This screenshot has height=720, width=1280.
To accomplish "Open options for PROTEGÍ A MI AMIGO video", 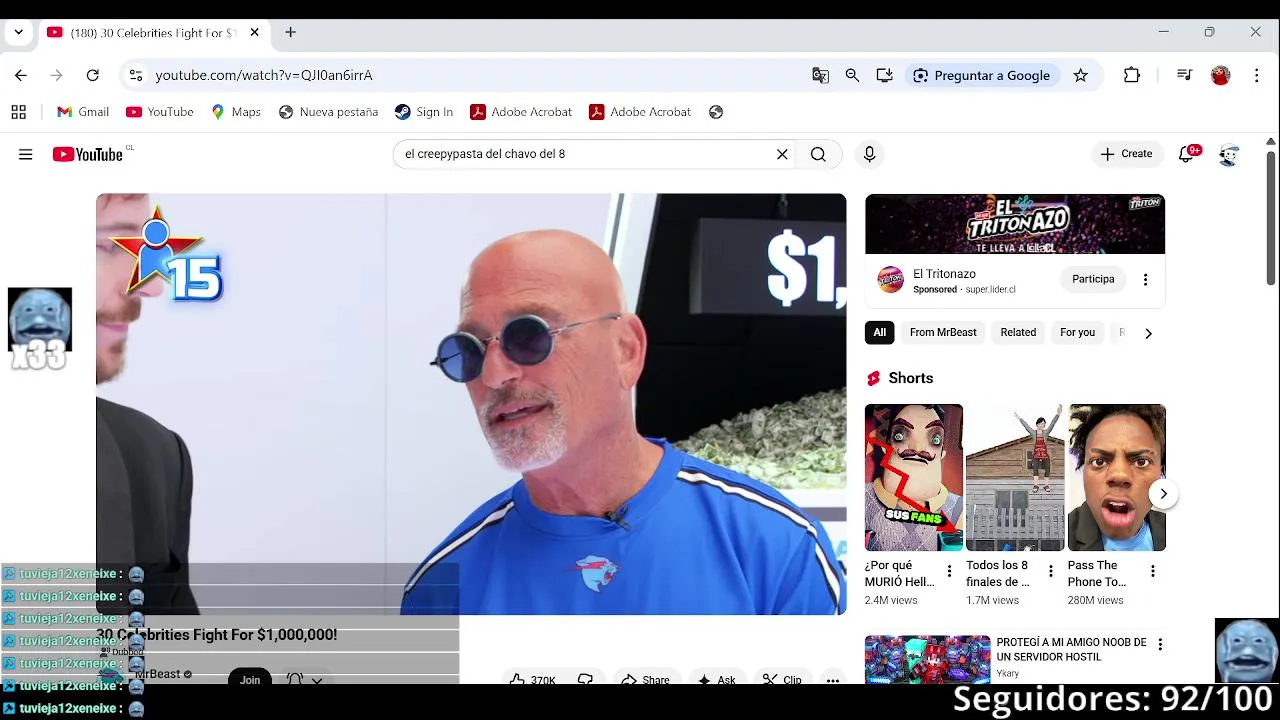I will coord(1160,645).
